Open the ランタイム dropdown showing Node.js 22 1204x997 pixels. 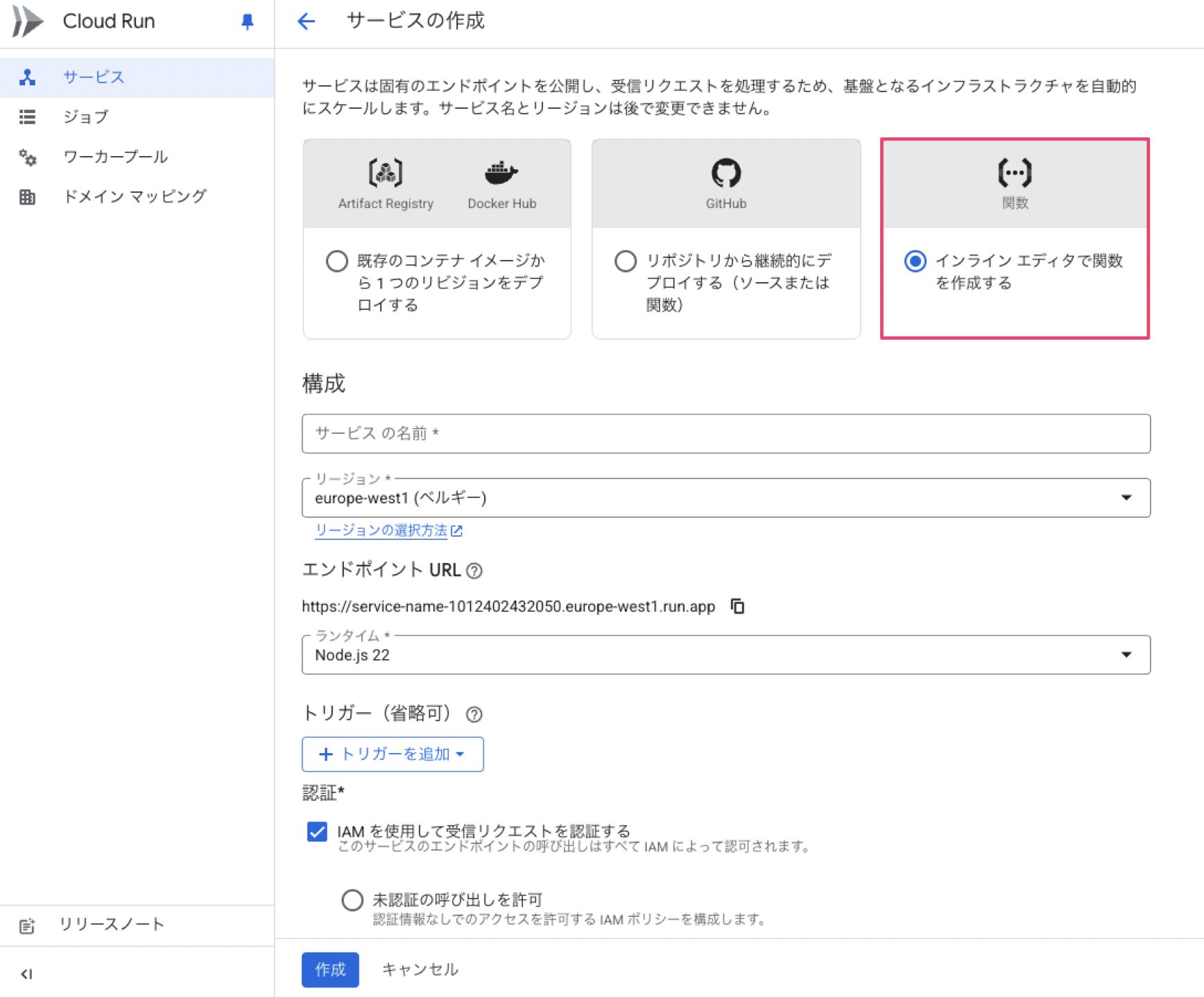tap(726, 655)
